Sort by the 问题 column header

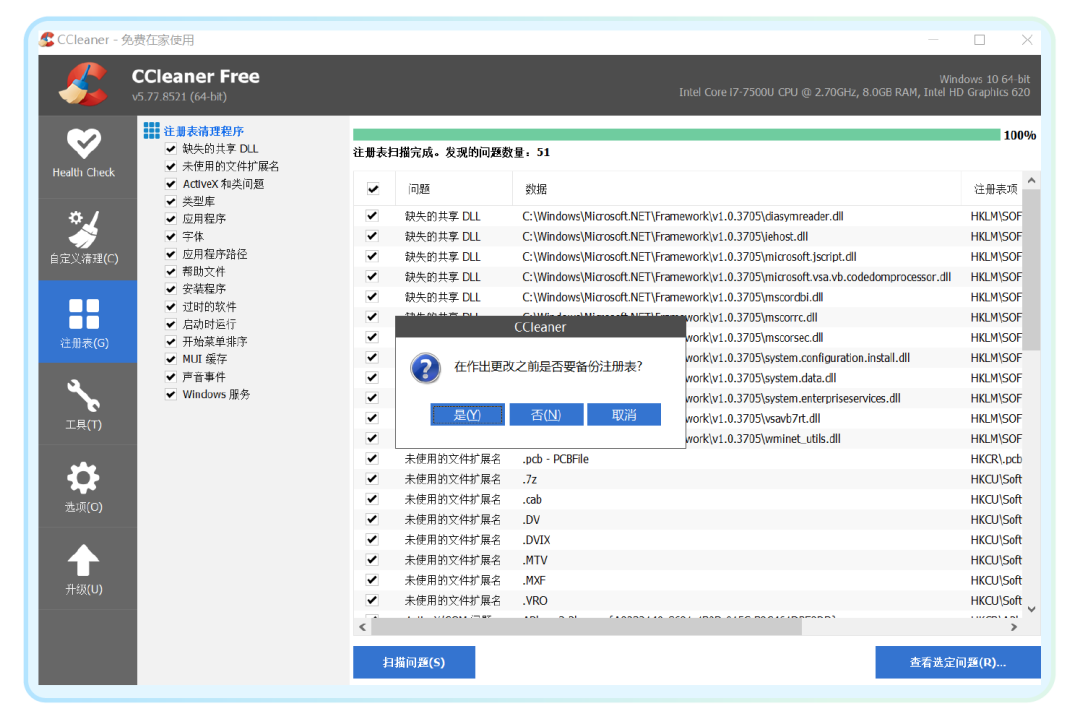pos(454,189)
